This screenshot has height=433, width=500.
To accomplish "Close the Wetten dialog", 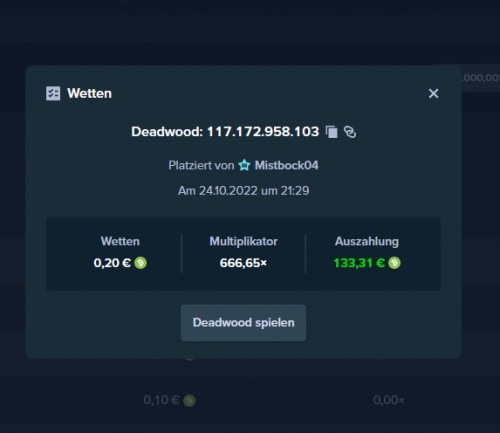I will 433,94.
